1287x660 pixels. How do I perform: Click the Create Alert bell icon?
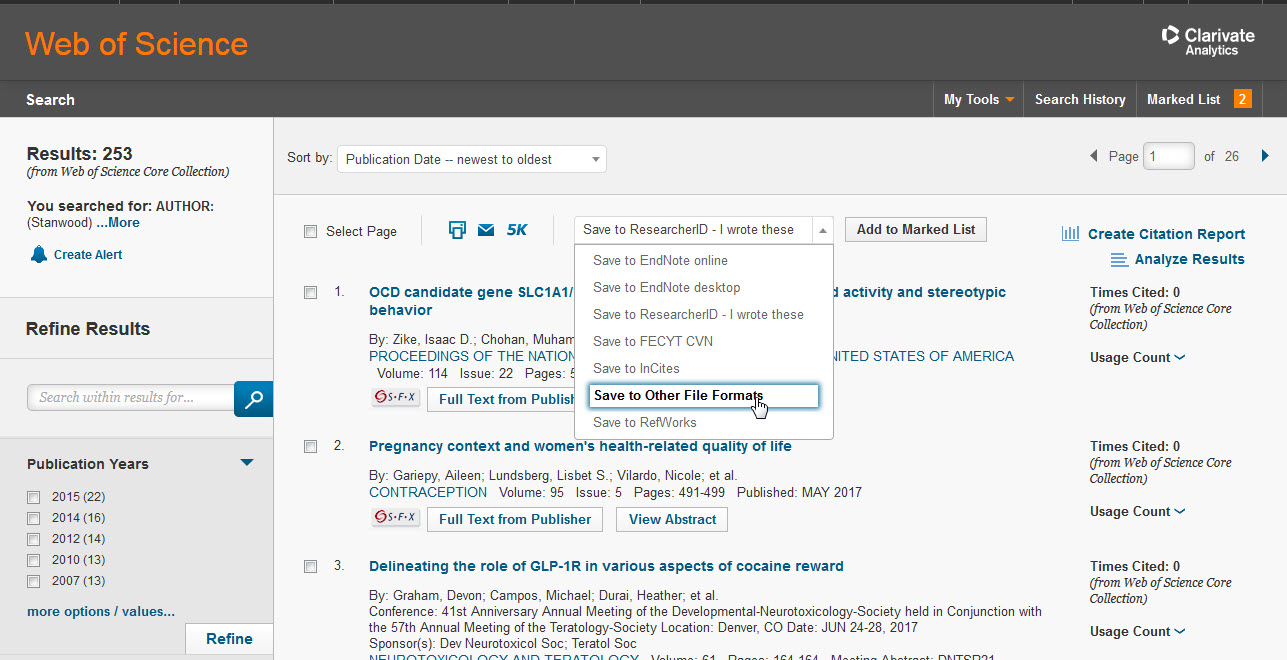coord(39,254)
